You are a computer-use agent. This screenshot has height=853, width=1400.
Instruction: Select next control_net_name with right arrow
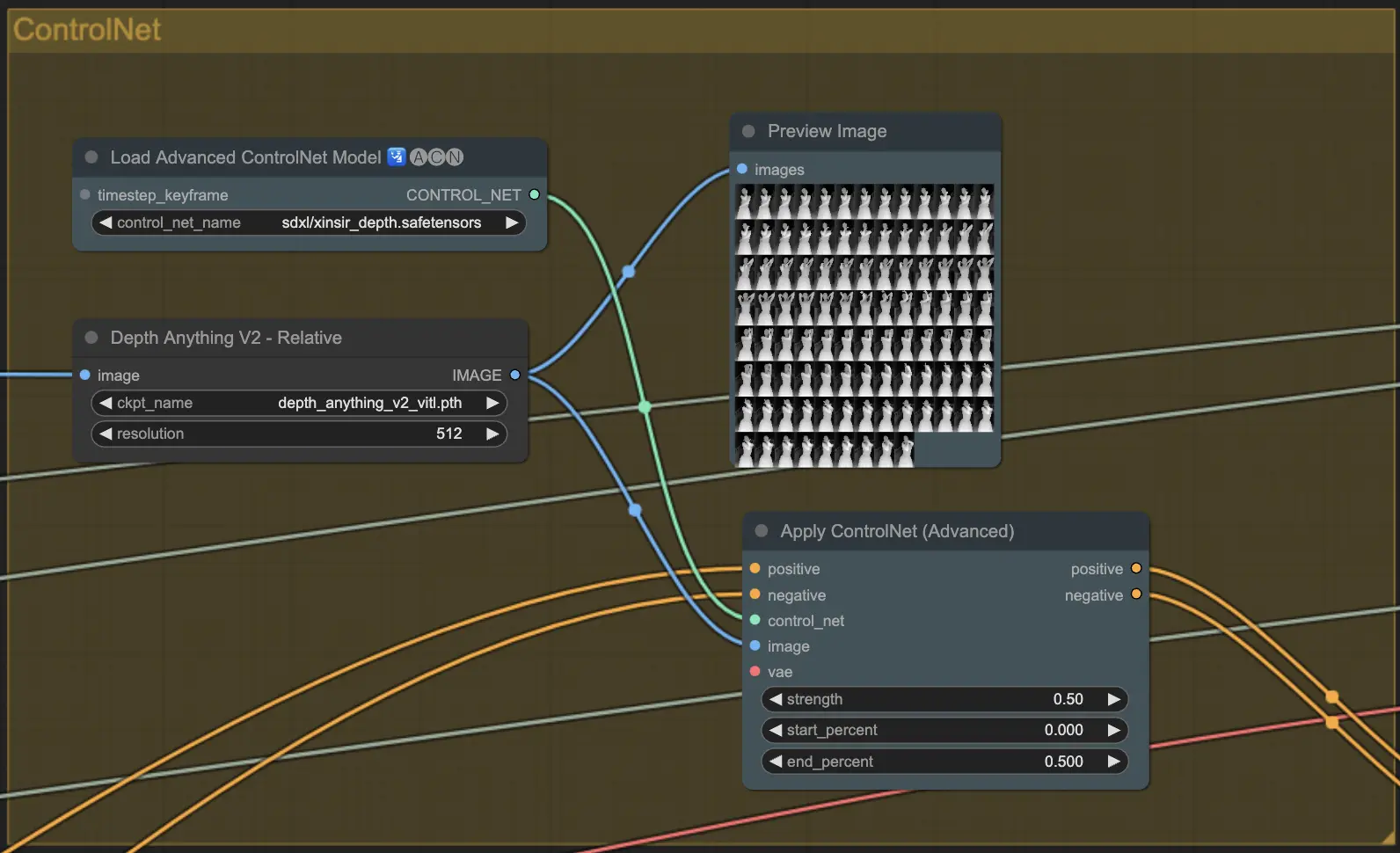point(512,222)
